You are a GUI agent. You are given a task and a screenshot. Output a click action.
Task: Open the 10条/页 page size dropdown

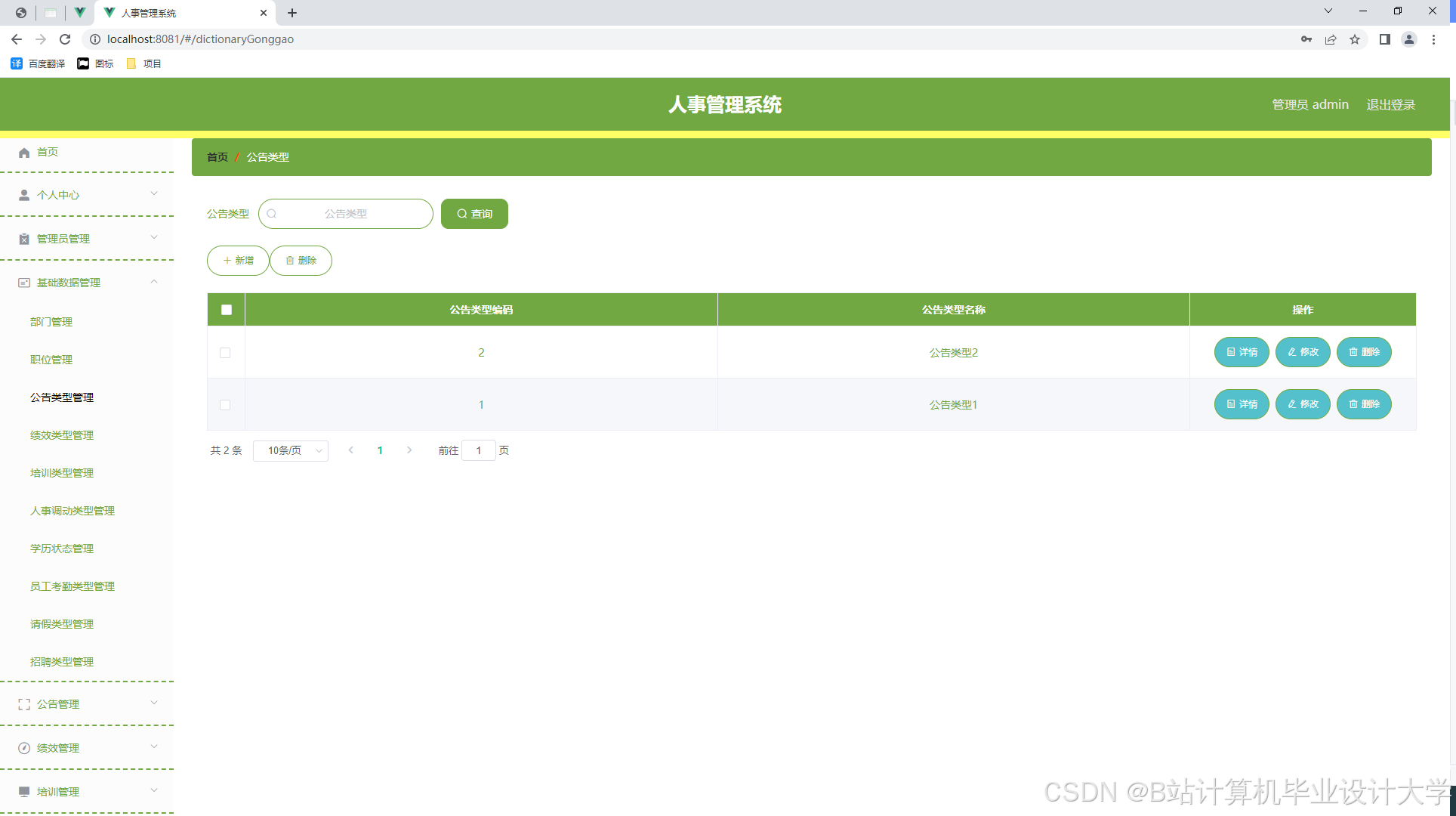291,450
